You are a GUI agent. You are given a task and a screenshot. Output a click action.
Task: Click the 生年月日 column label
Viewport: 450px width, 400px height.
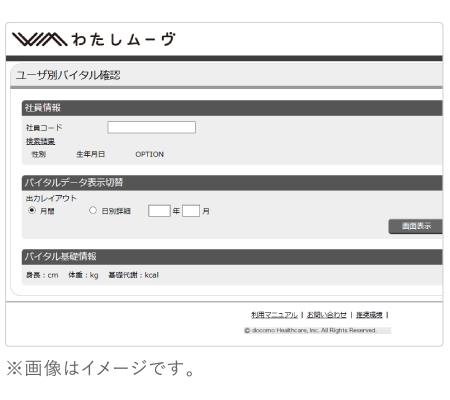click(90, 154)
